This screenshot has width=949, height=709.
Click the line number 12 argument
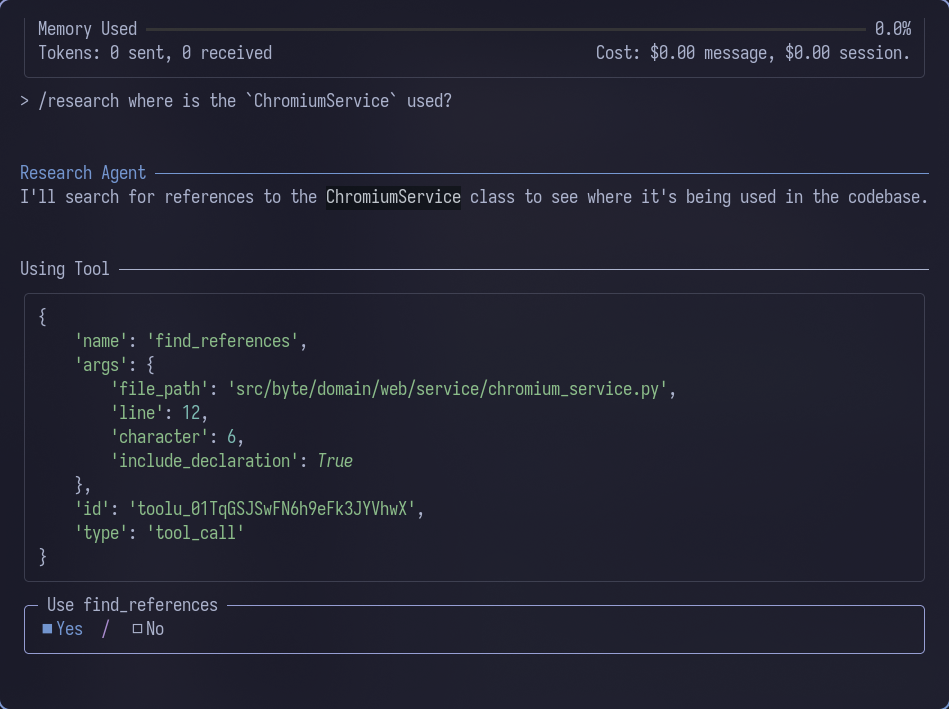201,412
